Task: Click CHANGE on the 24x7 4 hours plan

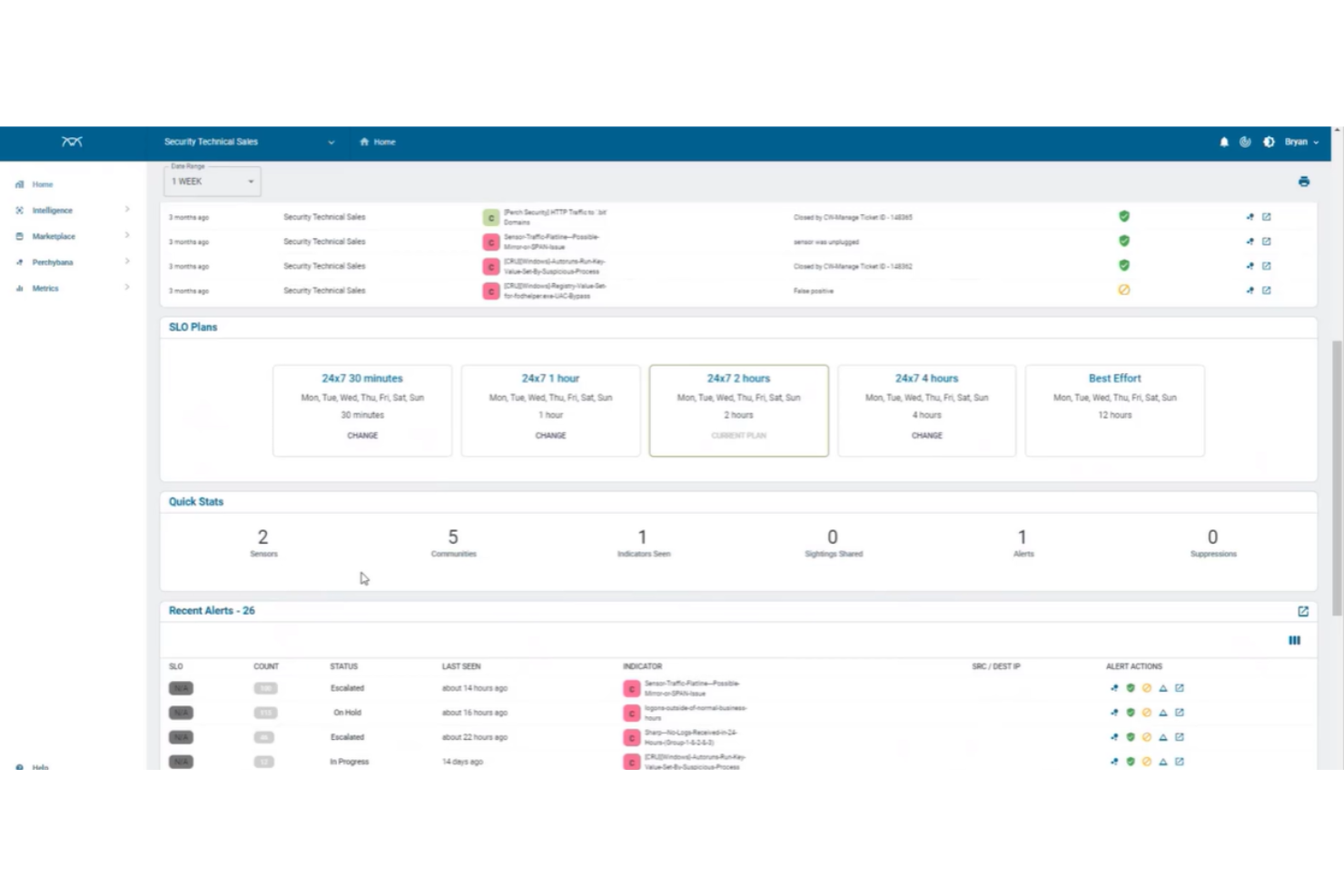Action: (x=926, y=436)
